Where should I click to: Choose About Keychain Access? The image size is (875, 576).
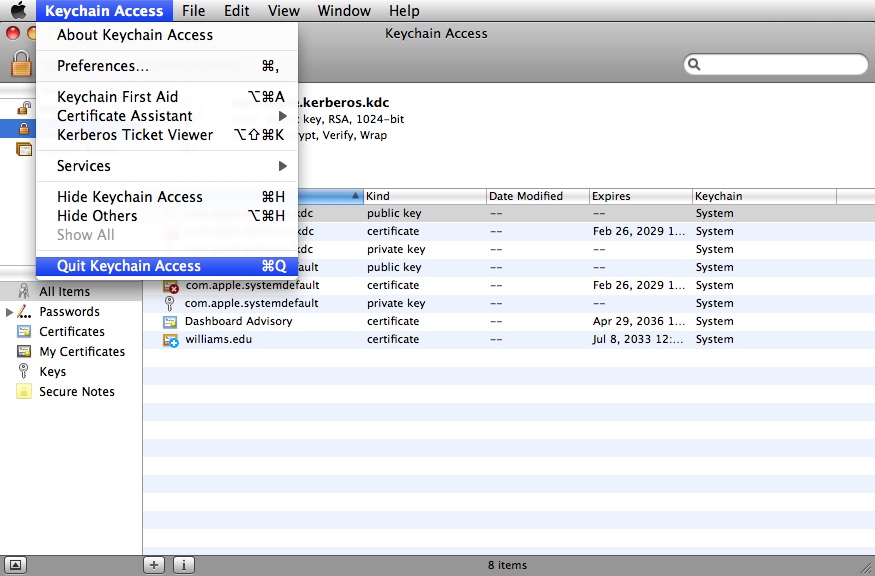click(x=167, y=35)
